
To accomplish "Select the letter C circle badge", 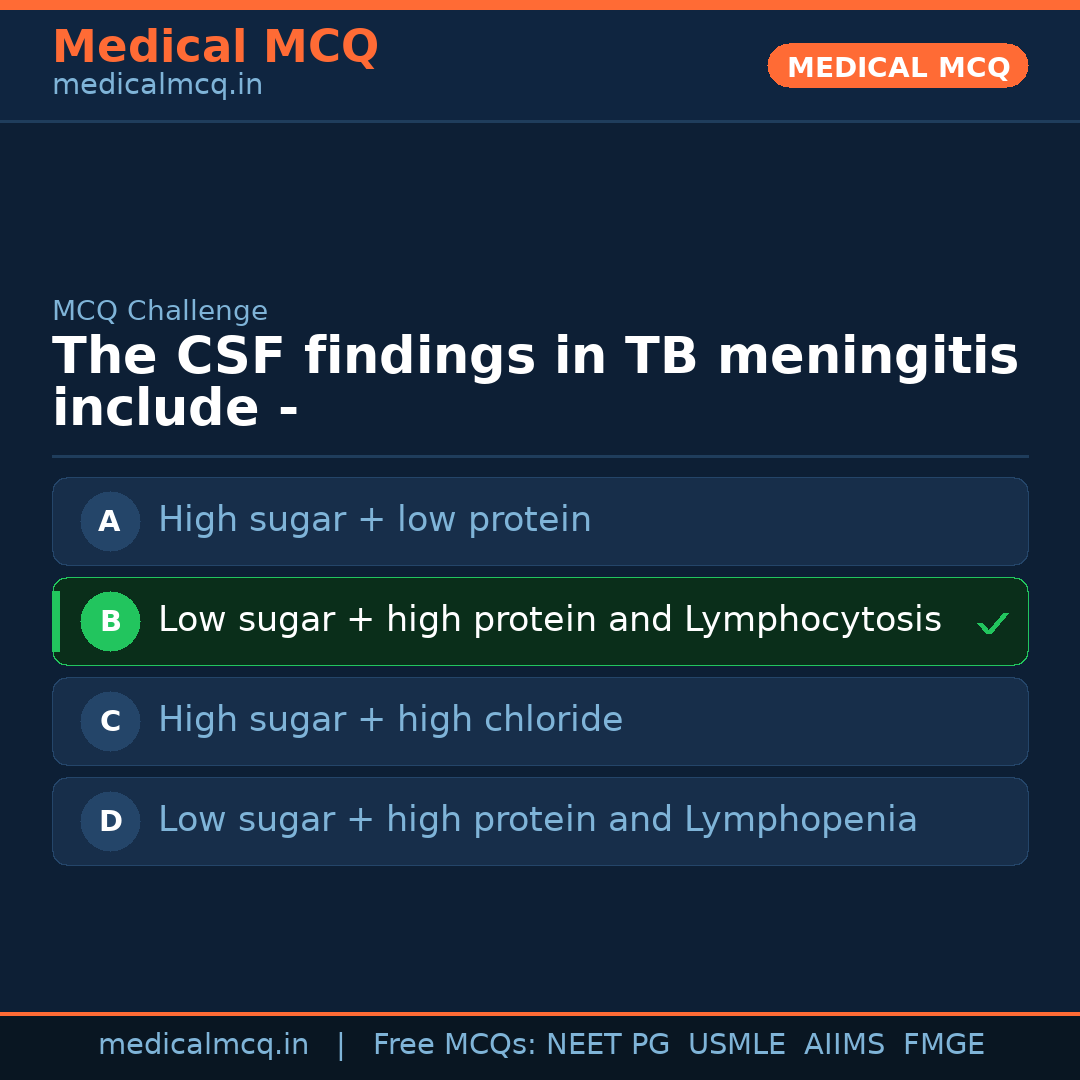I will point(110,721).
